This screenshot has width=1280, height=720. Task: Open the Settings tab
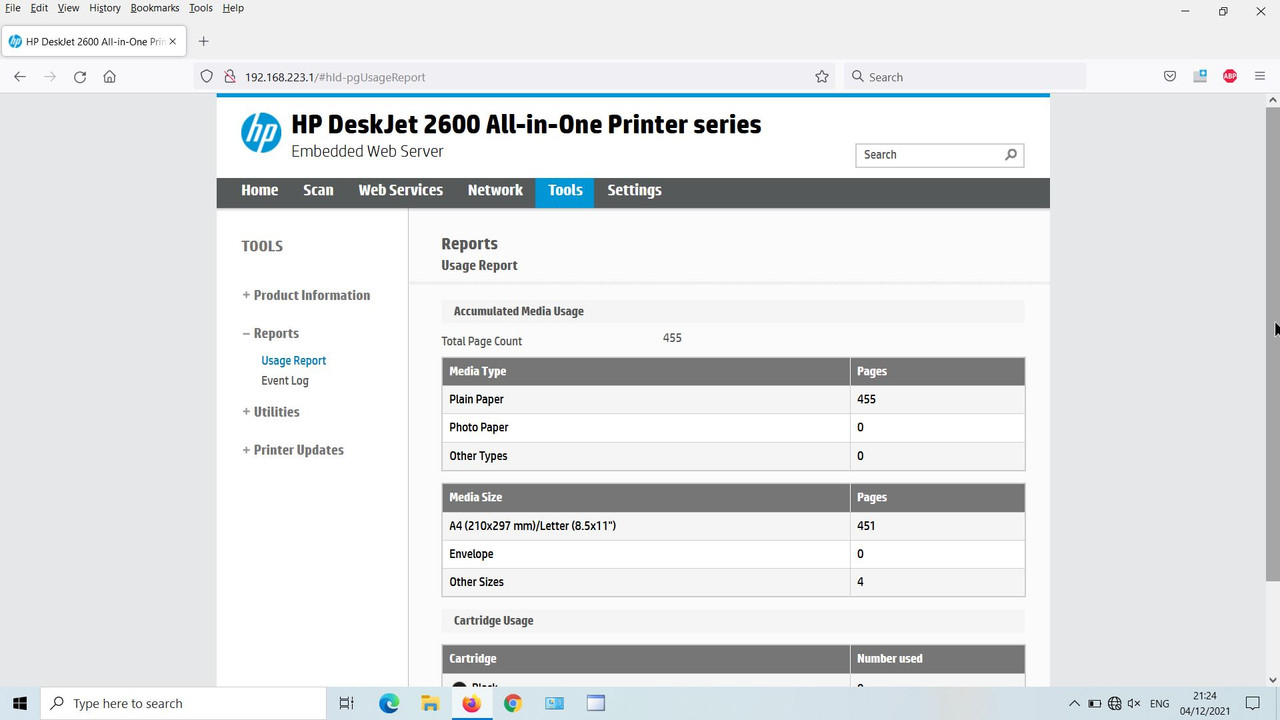tap(634, 190)
